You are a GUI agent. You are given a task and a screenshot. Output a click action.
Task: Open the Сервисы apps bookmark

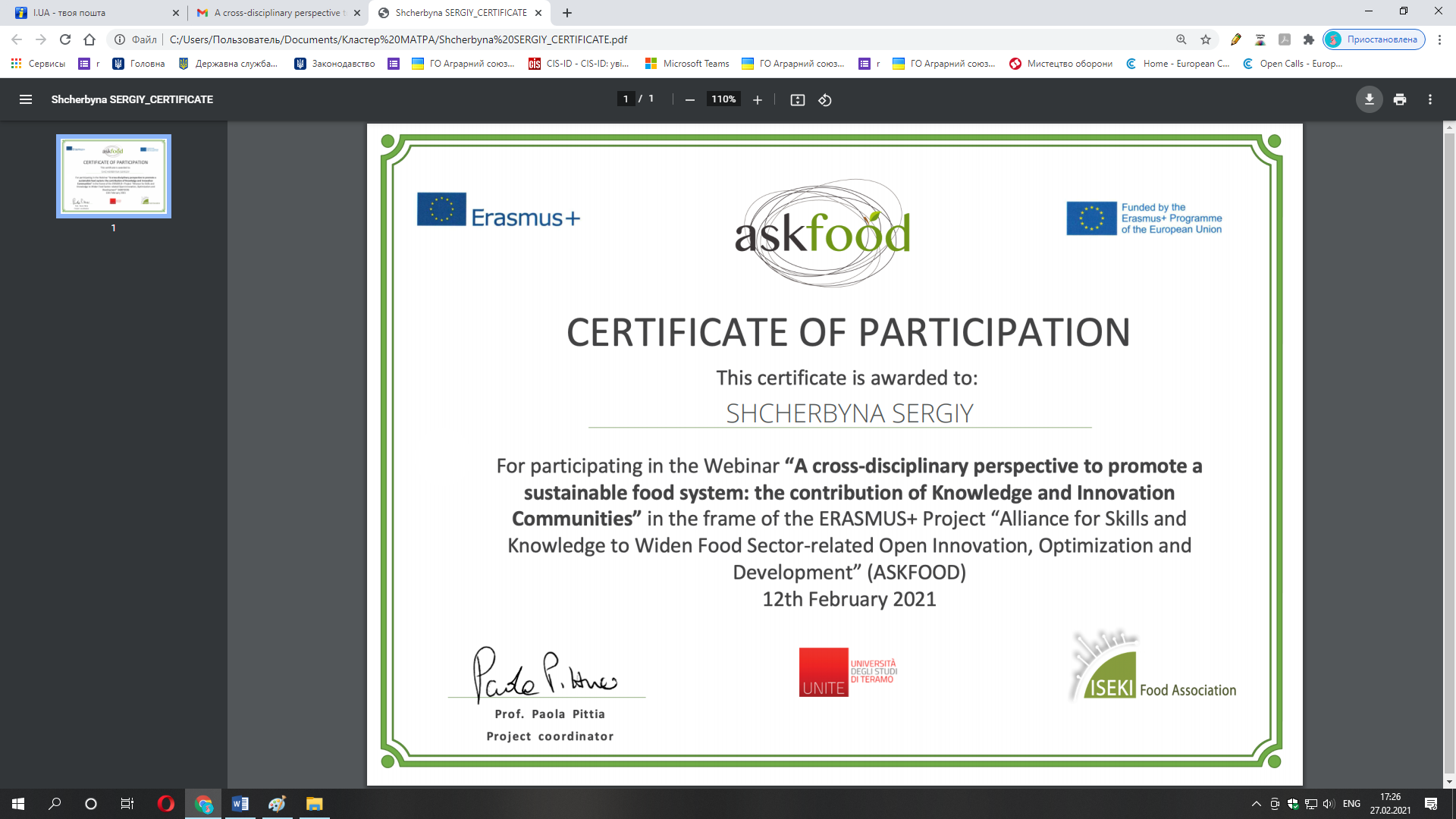(x=38, y=64)
